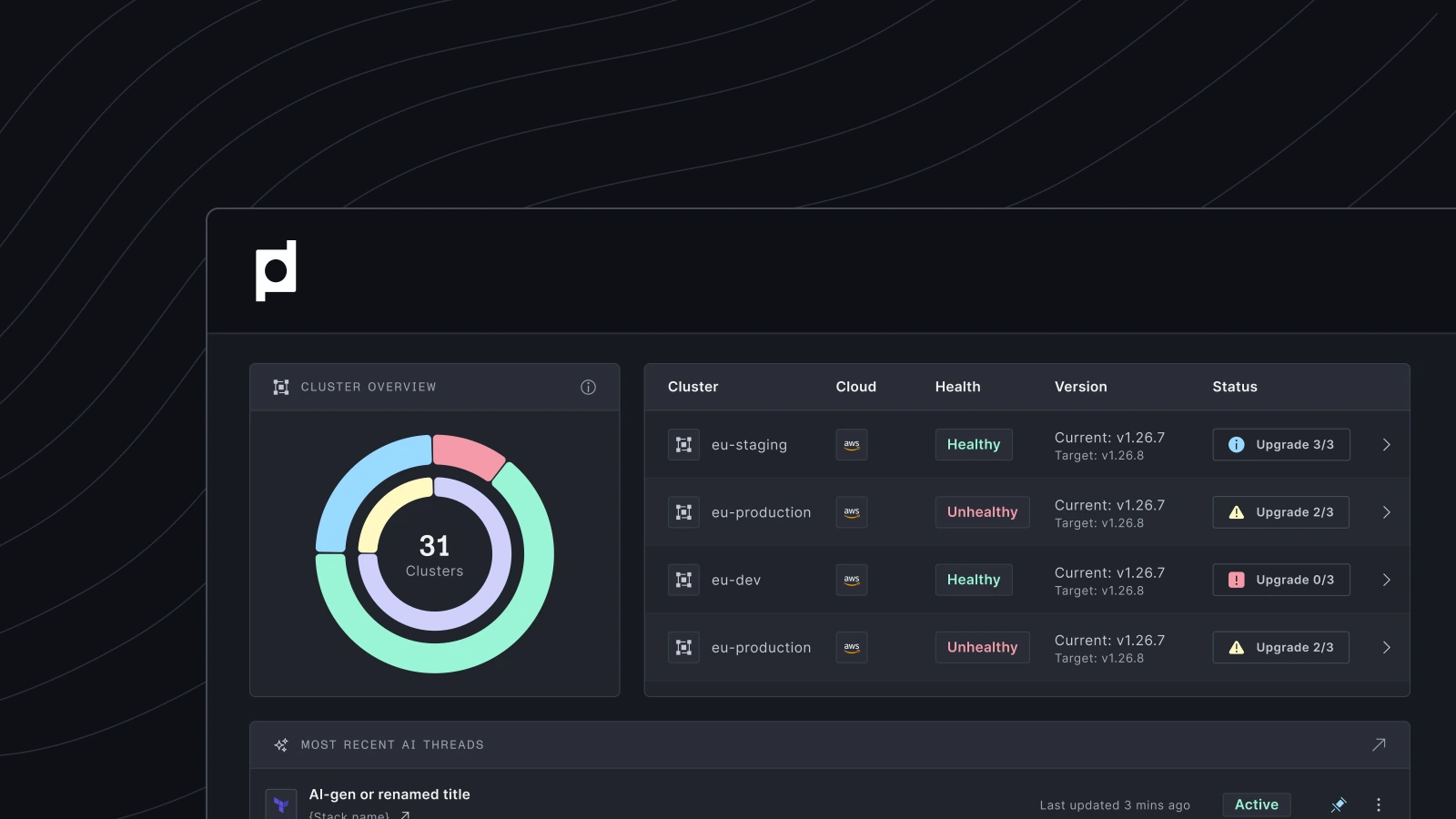
Task: Sort by the Cloud column header
Action: pos(856,387)
